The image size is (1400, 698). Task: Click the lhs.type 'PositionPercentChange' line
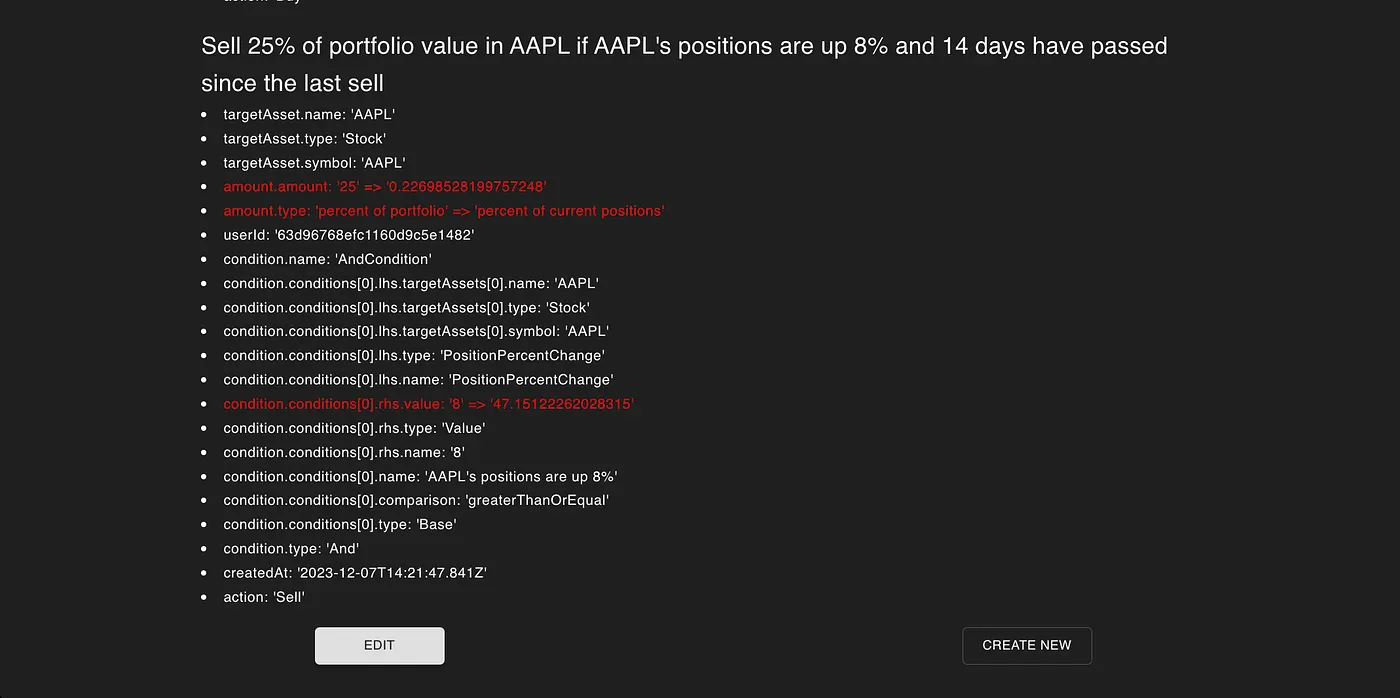pyautogui.click(x=414, y=356)
